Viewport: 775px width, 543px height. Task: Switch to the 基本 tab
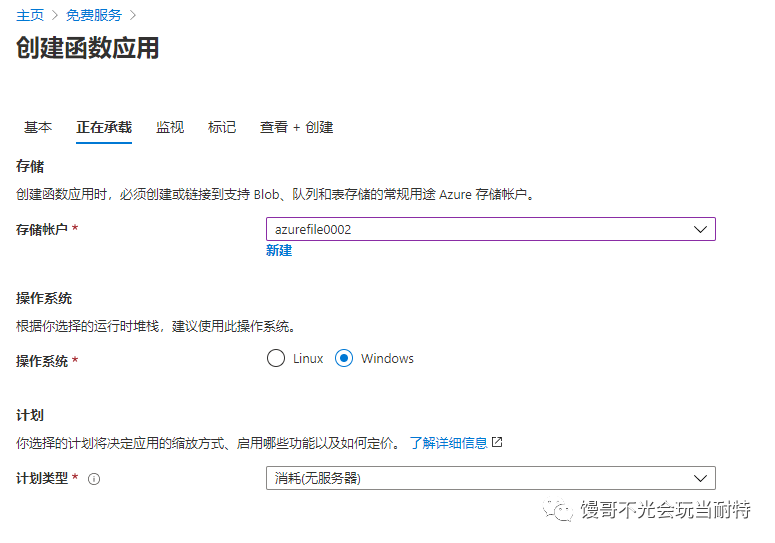click(x=38, y=127)
